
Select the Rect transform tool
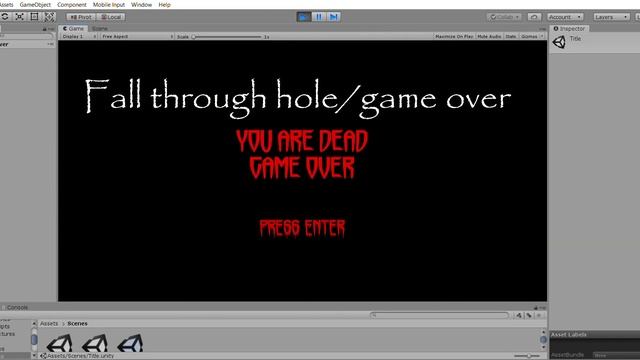click(34, 17)
